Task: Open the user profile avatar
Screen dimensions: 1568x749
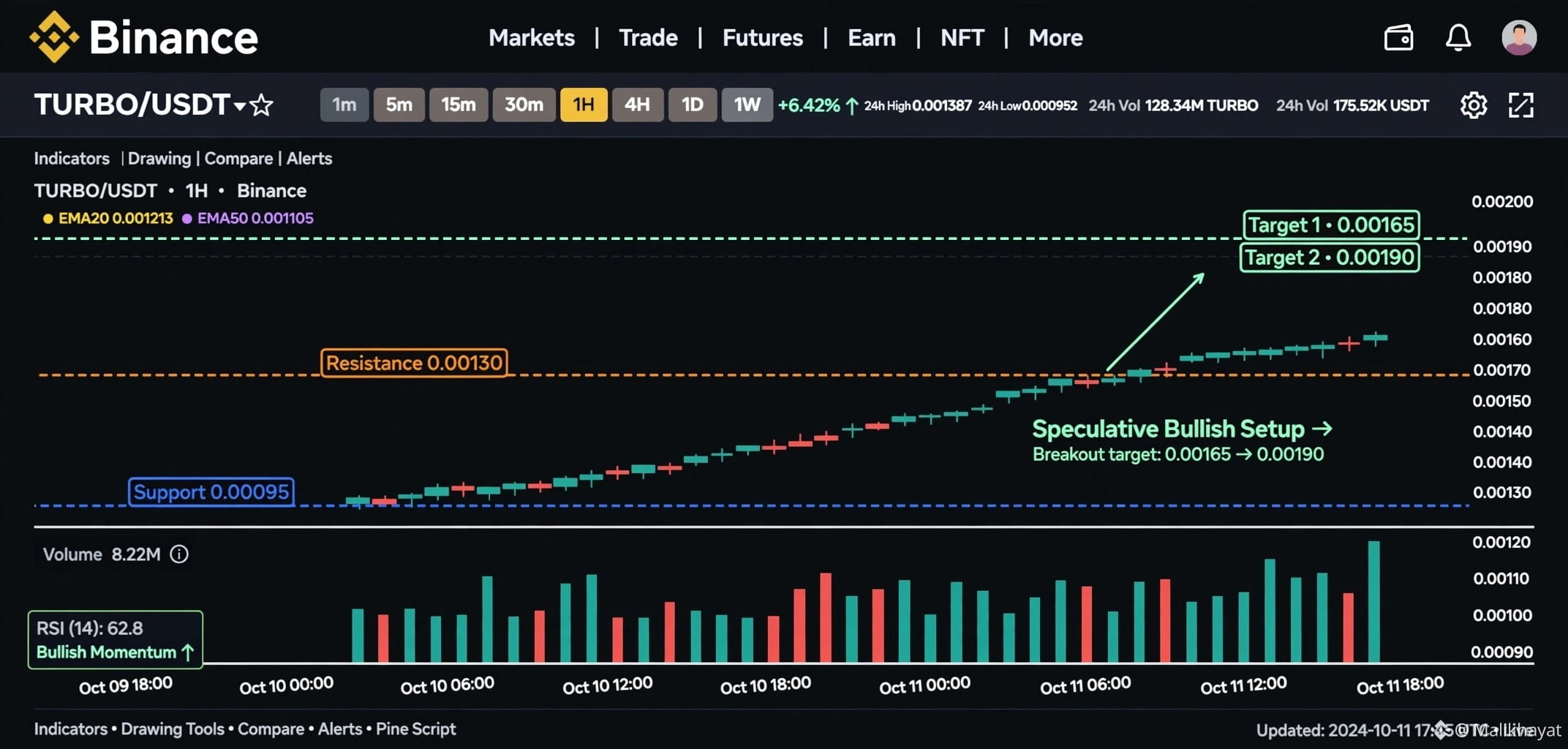Action: click(x=1519, y=37)
